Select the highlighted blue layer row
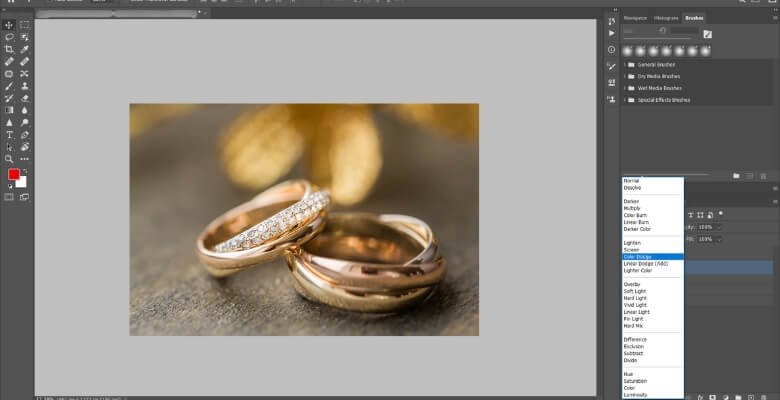 coord(728,268)
